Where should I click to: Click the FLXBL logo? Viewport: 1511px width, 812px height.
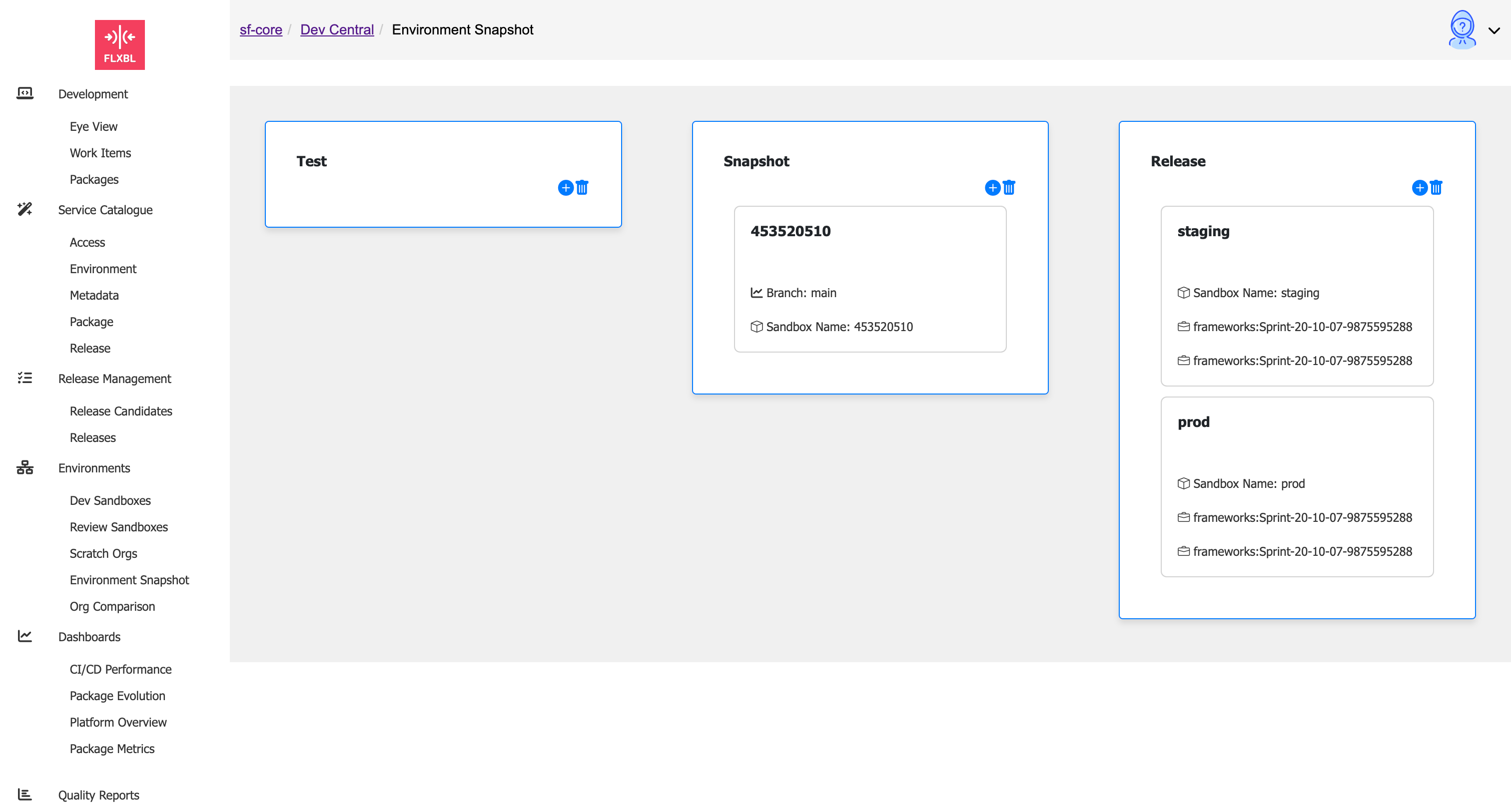click(x=119, y=44)
